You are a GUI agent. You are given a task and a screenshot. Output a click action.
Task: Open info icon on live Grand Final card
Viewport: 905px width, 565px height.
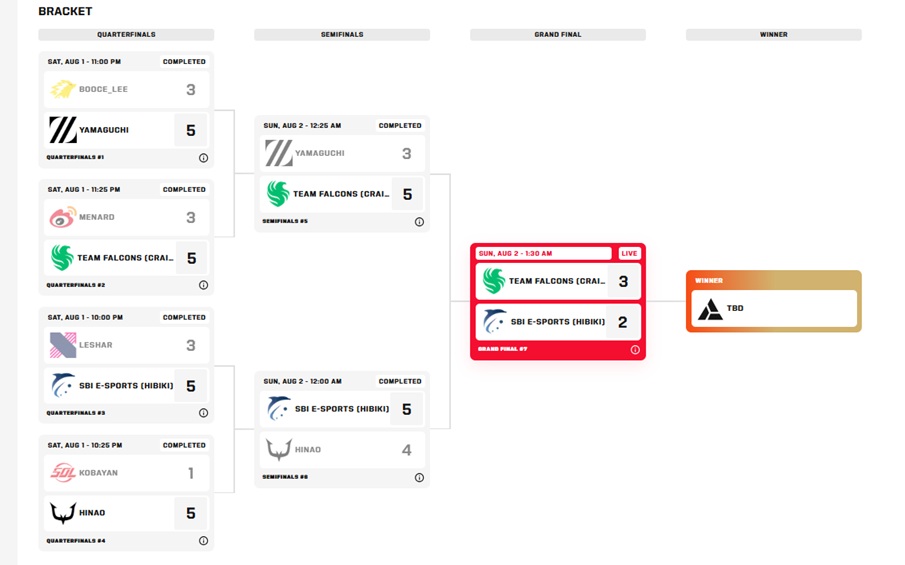tap(635, 350)
